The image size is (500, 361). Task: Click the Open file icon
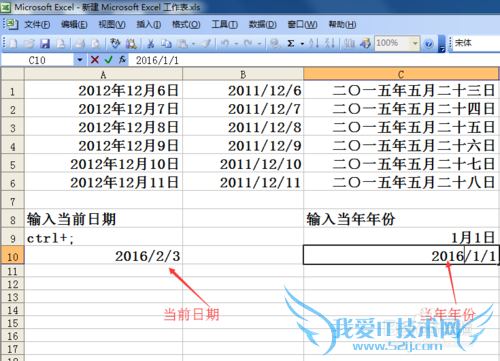pos(29,43)
